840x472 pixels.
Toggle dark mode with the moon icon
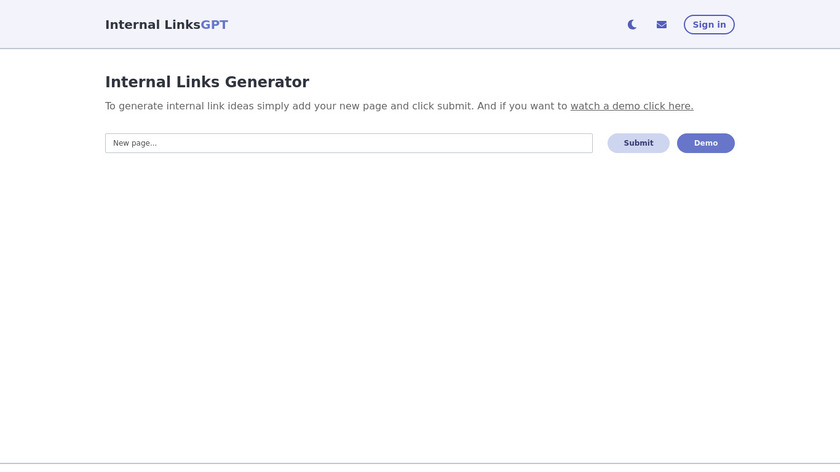tap(632, 25)
